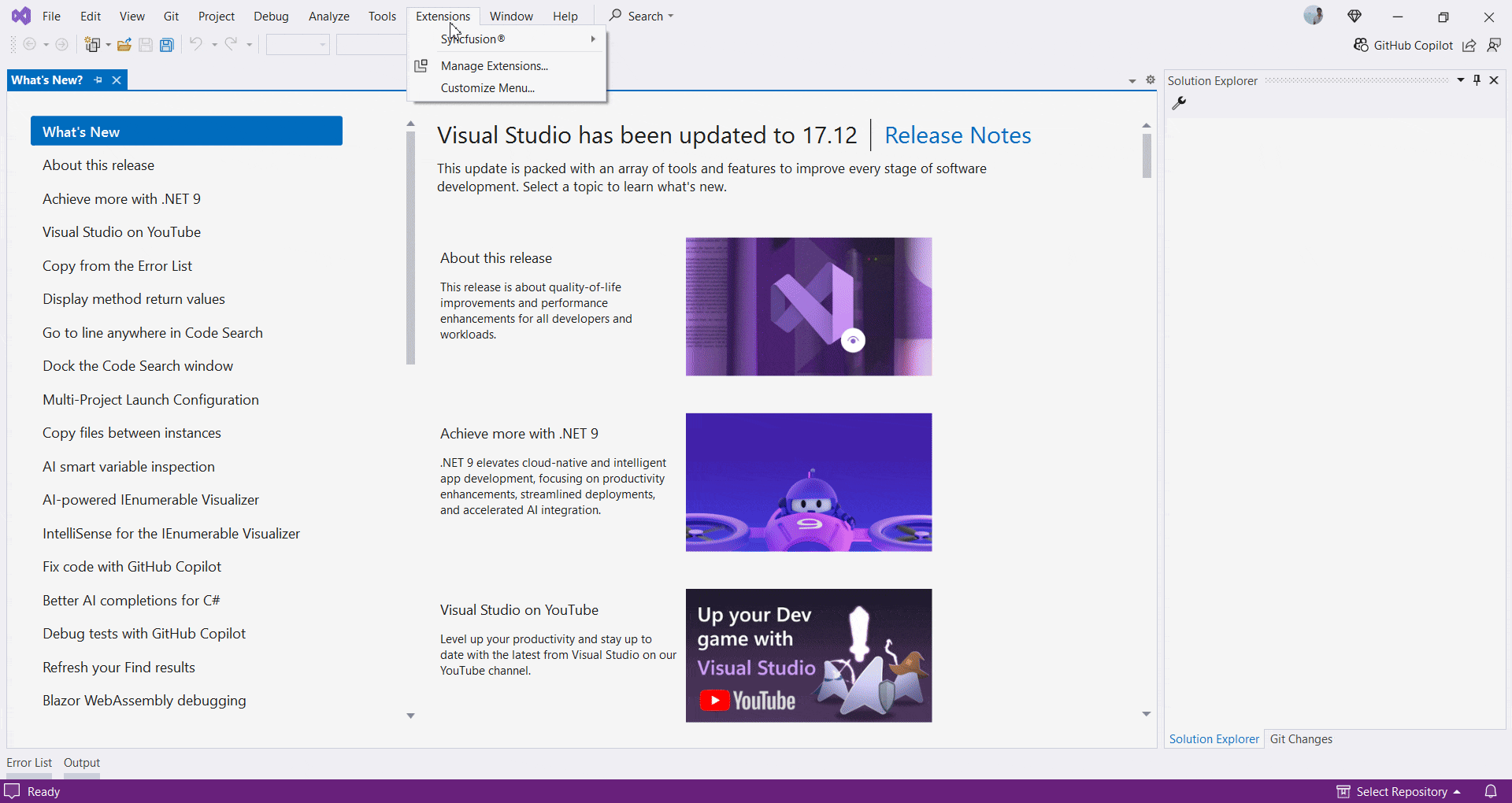Click the Navigate Forward arrow icon

click(x=62, y=45)
